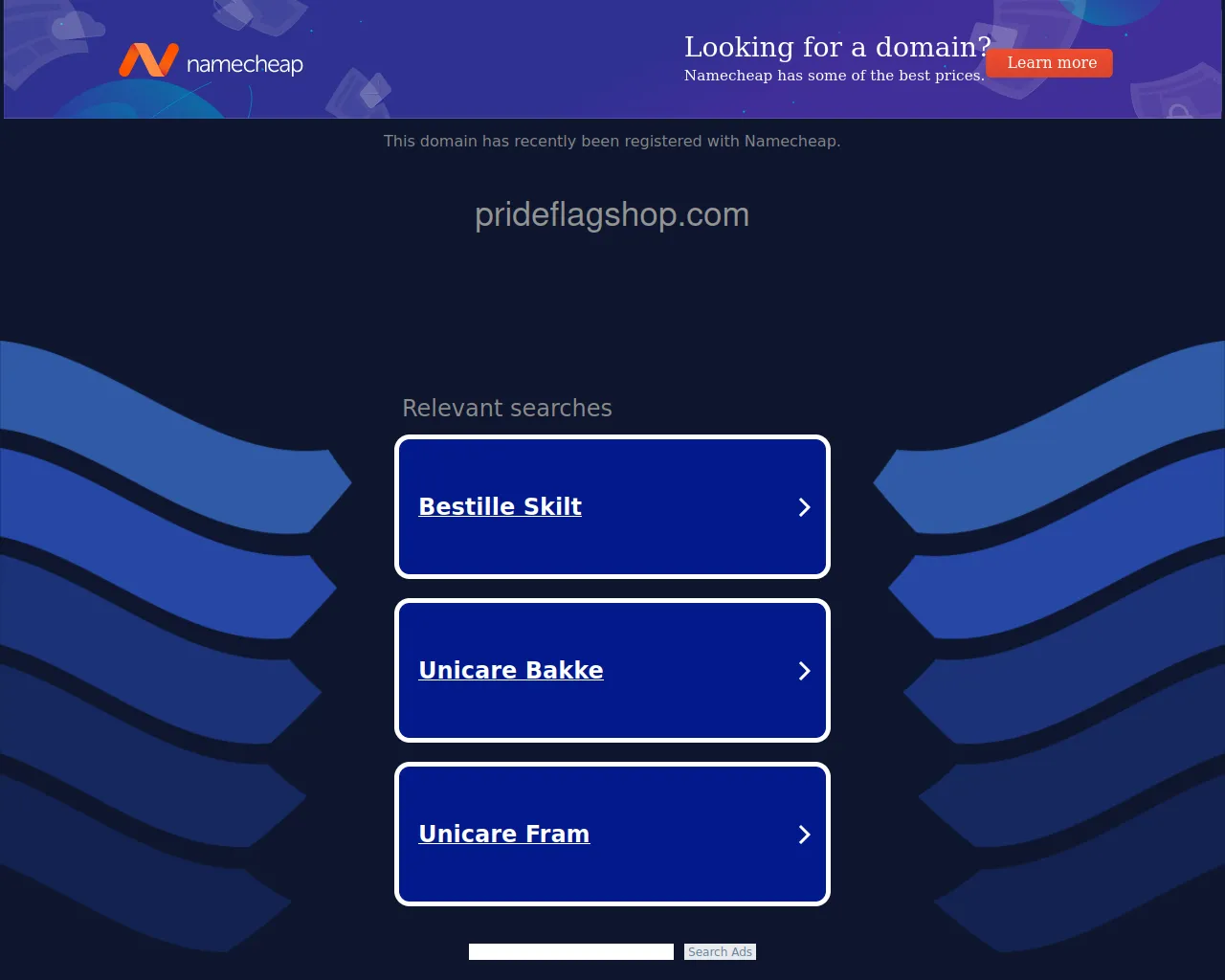This screenshot has height=980, width=1225.
Task: Click the Learn more button
Action: pos(1051,63)
